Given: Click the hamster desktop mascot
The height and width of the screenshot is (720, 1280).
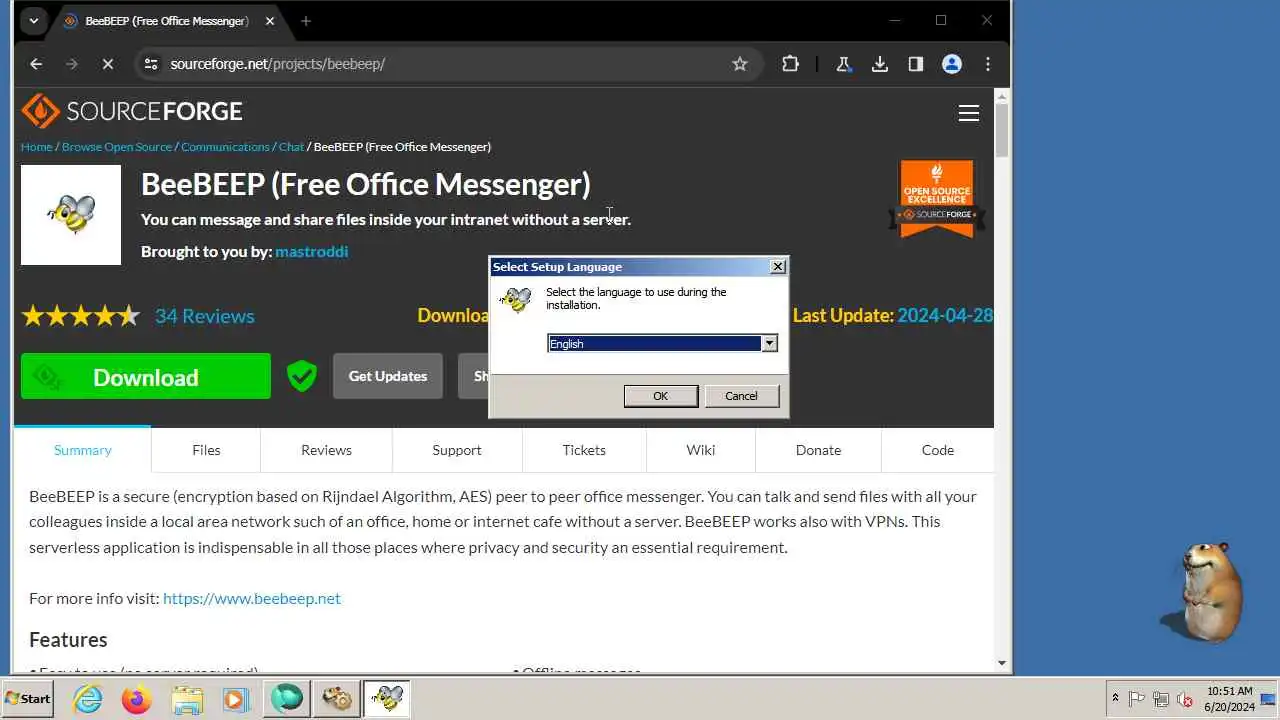Looking at the screenshot, I should 1203,592.
